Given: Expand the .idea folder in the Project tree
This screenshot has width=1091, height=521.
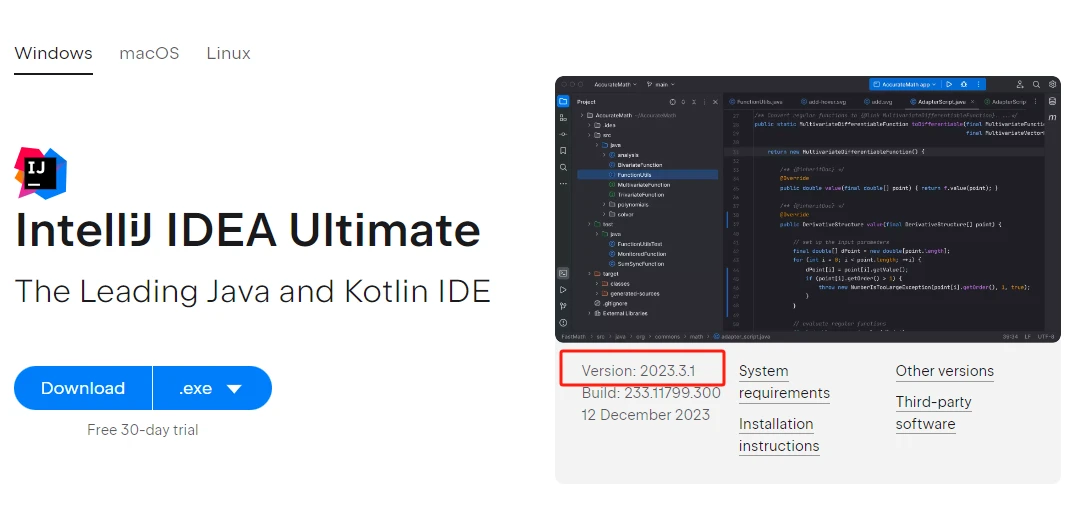Looking at the screenshot, I should [x=589, y=125].
